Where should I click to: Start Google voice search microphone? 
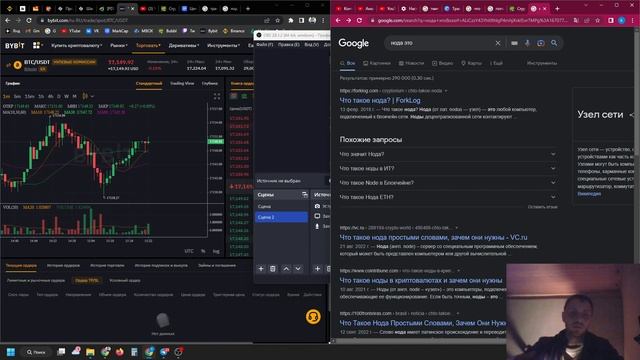527,43
